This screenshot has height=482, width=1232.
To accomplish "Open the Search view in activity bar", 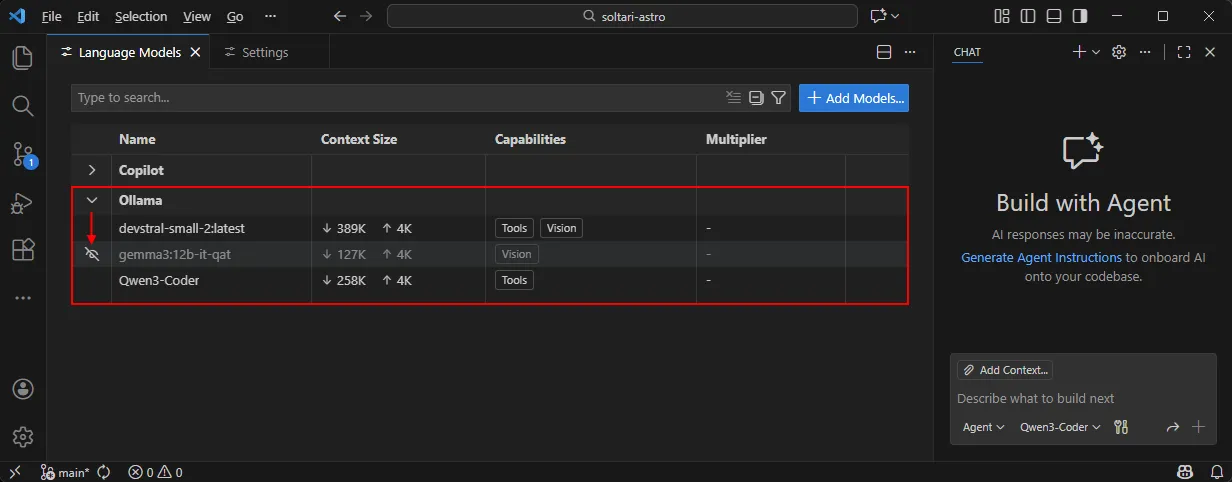I will [x=22, y=105].
